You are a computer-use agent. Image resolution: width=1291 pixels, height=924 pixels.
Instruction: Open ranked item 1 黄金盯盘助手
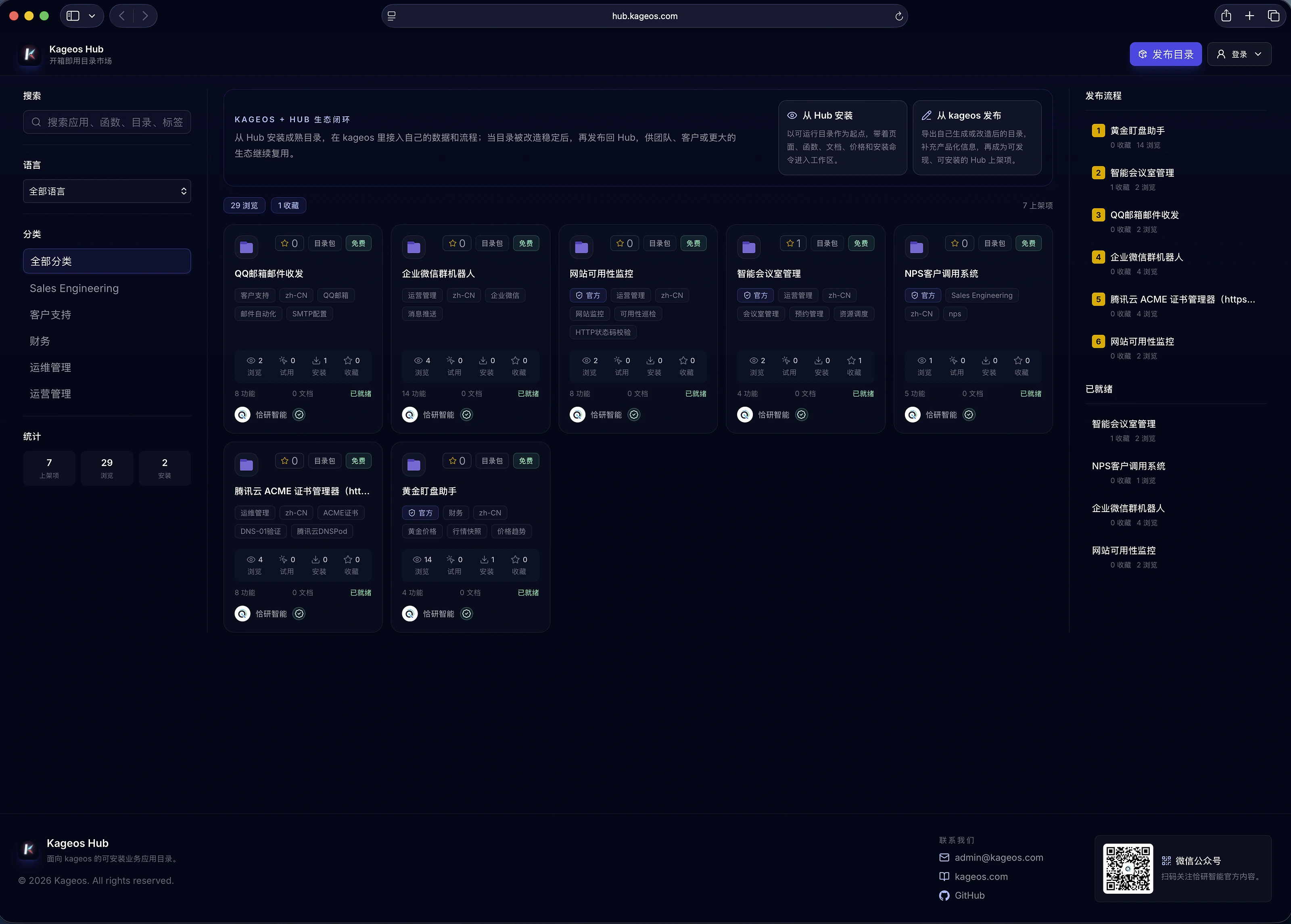click(1137, 131)
